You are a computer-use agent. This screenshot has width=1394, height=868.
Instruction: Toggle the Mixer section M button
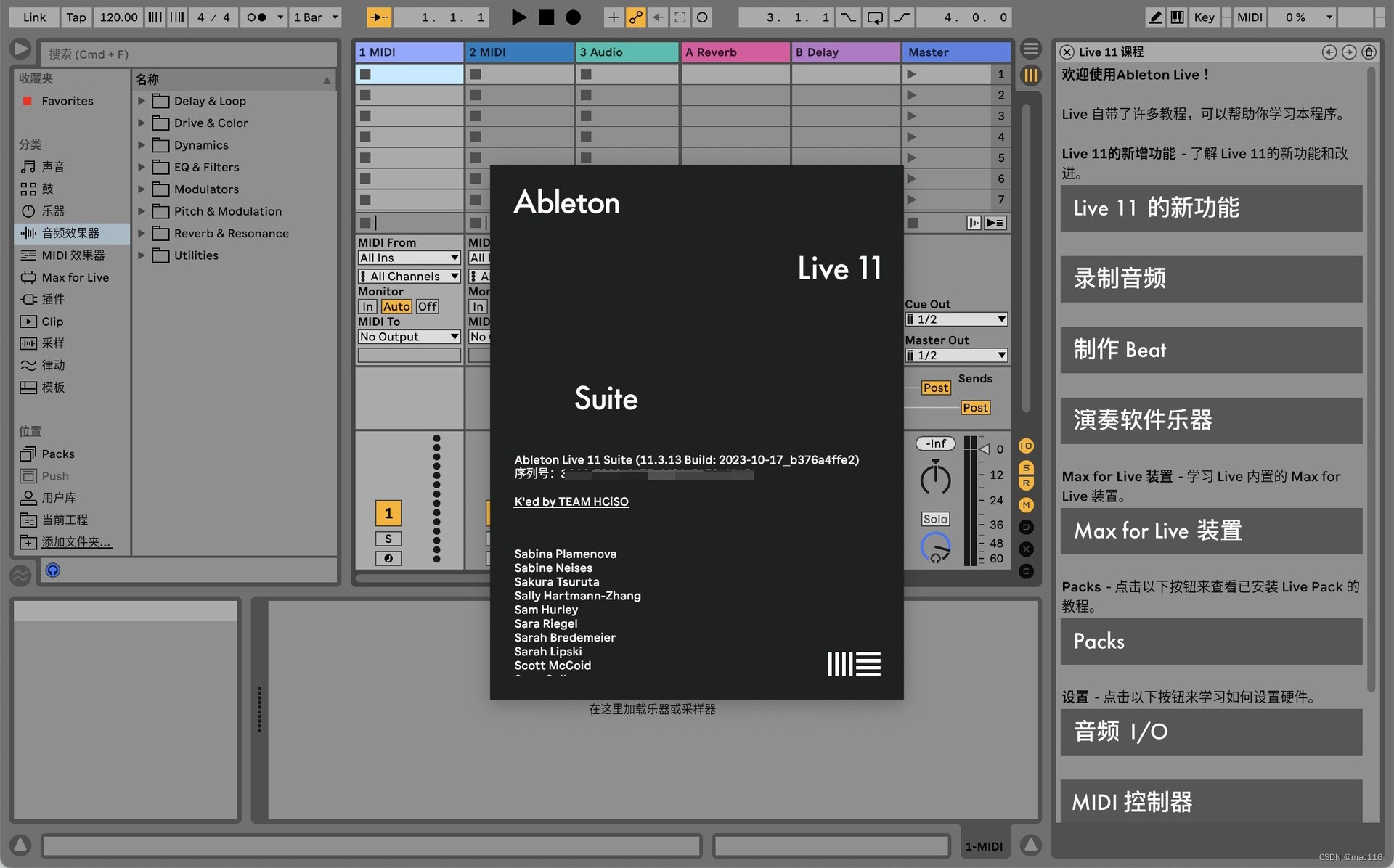click(1026, 504)
